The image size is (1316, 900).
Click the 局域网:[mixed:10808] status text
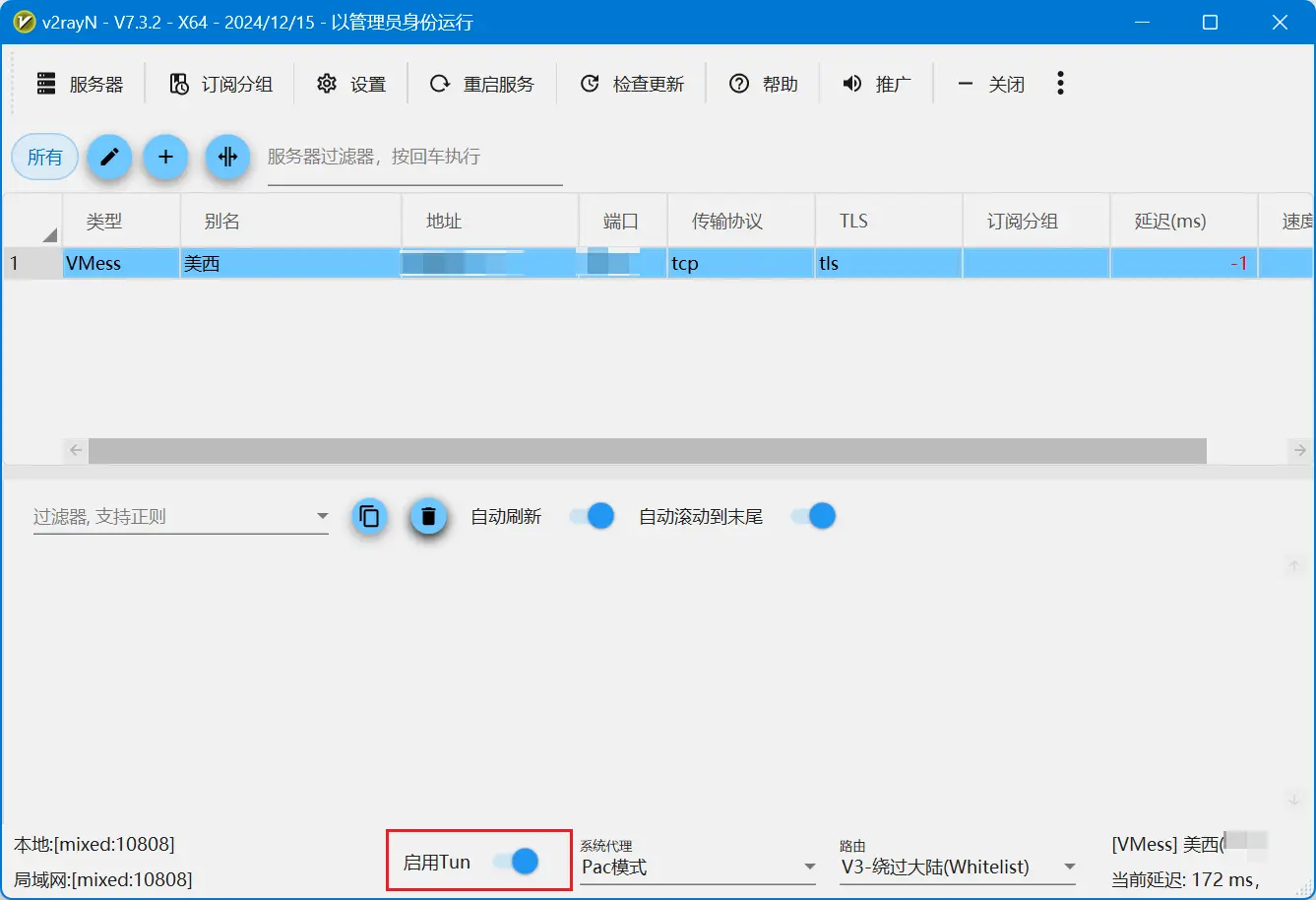coord(103,879)
